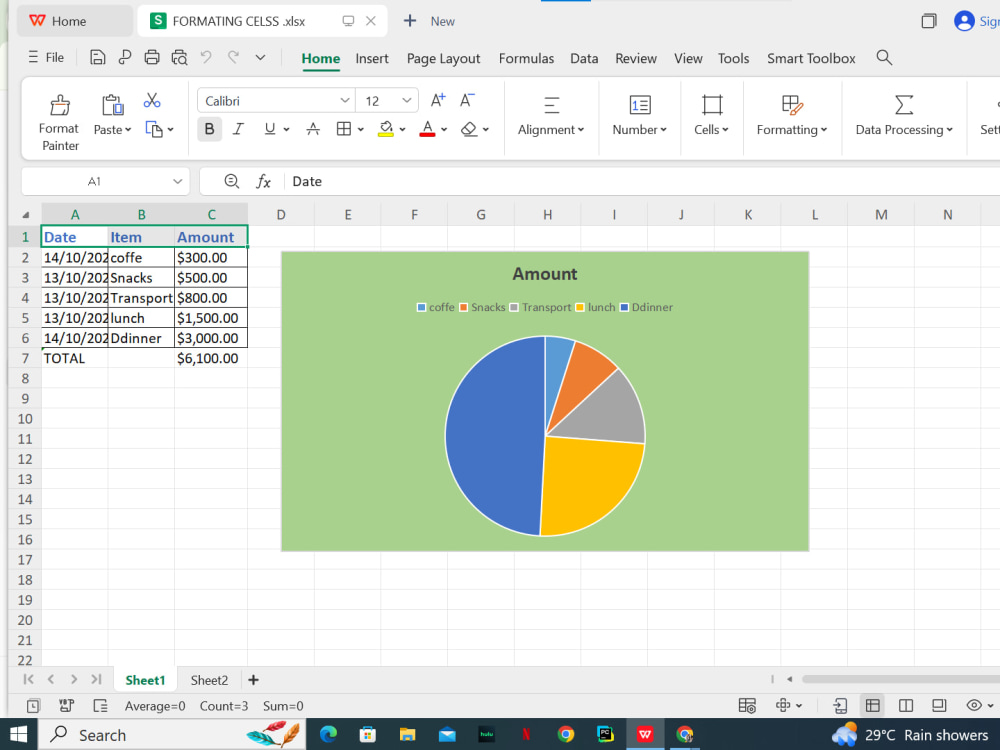This screenshot has height=750, width=1000.
Task: Open Print Preview icon
Action: tap(179, 57)
